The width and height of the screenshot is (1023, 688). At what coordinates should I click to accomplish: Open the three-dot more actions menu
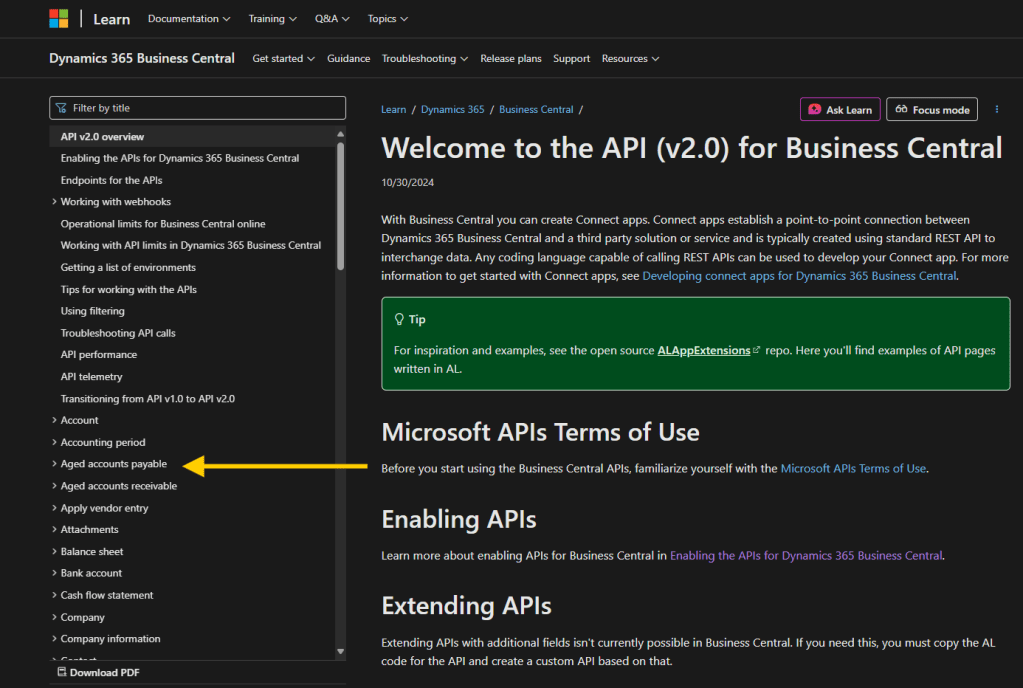pyautogui.click(x=997, y=109)
